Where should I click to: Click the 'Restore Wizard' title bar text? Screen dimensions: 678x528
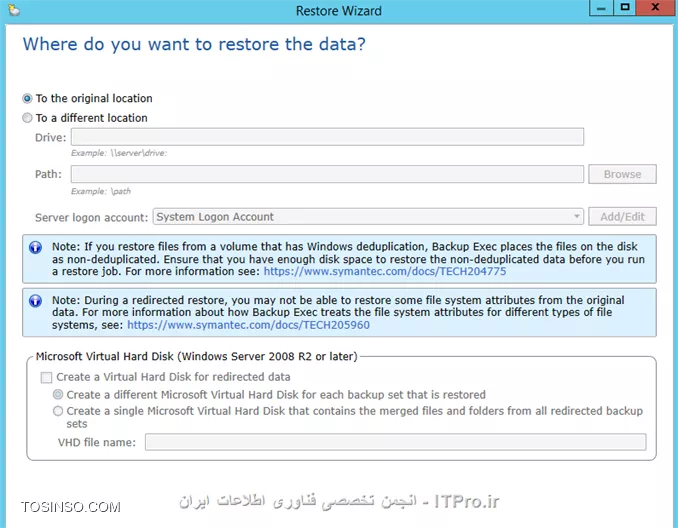point(339,10)
